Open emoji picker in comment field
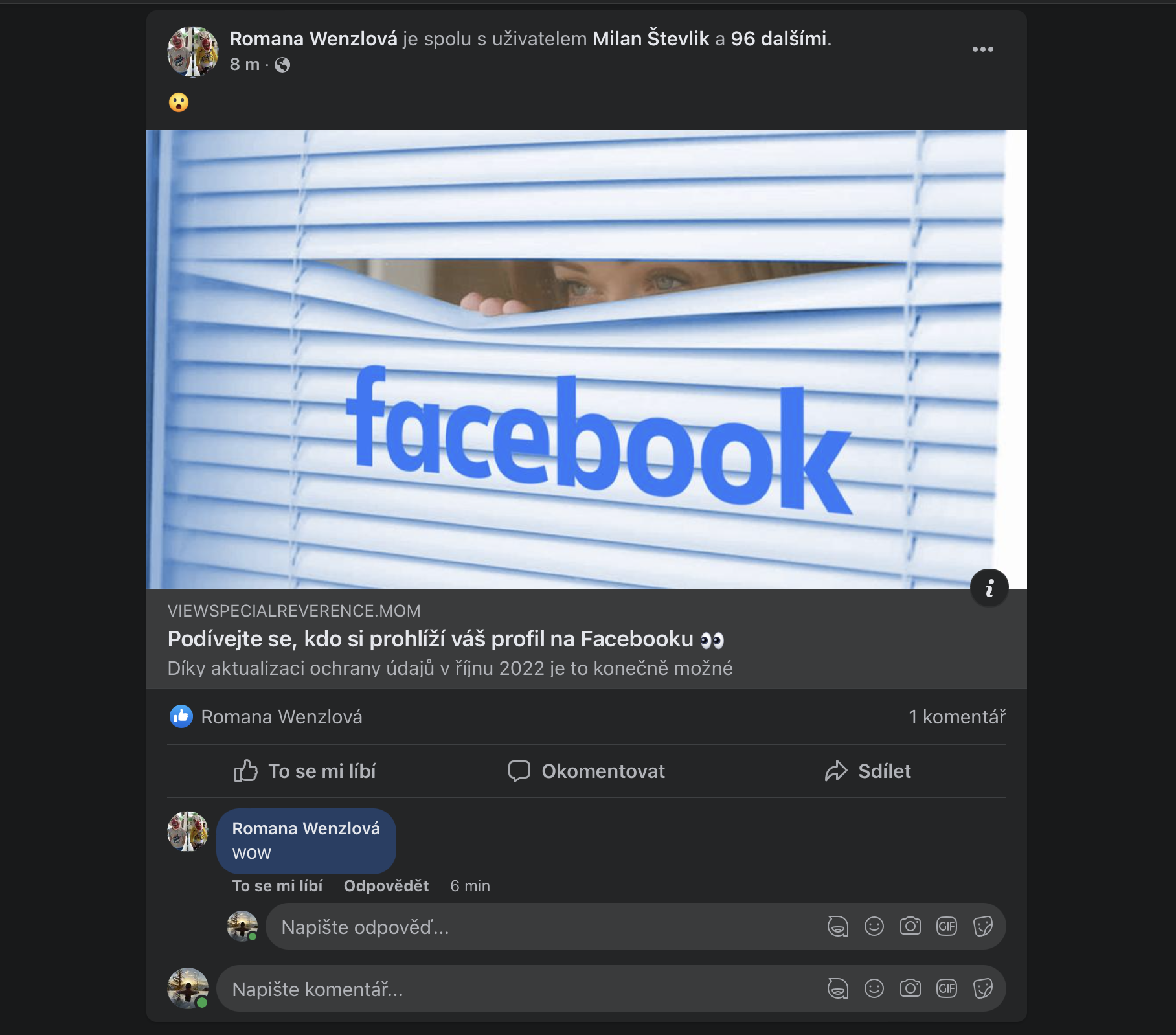This screenshot has width=1176, height=1035. click(x=874, y=989)
